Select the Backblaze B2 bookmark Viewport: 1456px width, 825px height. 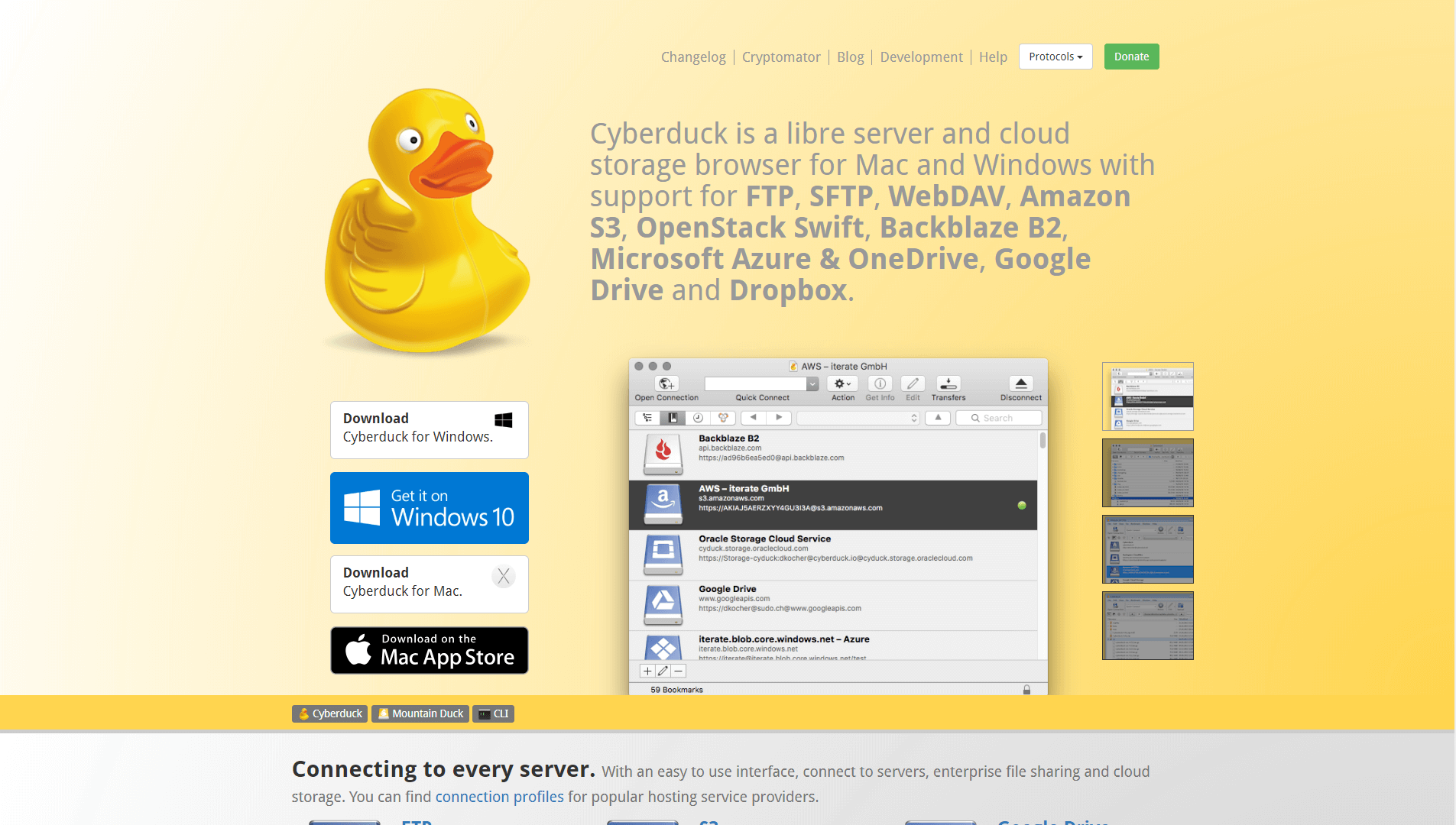[833, 455]
